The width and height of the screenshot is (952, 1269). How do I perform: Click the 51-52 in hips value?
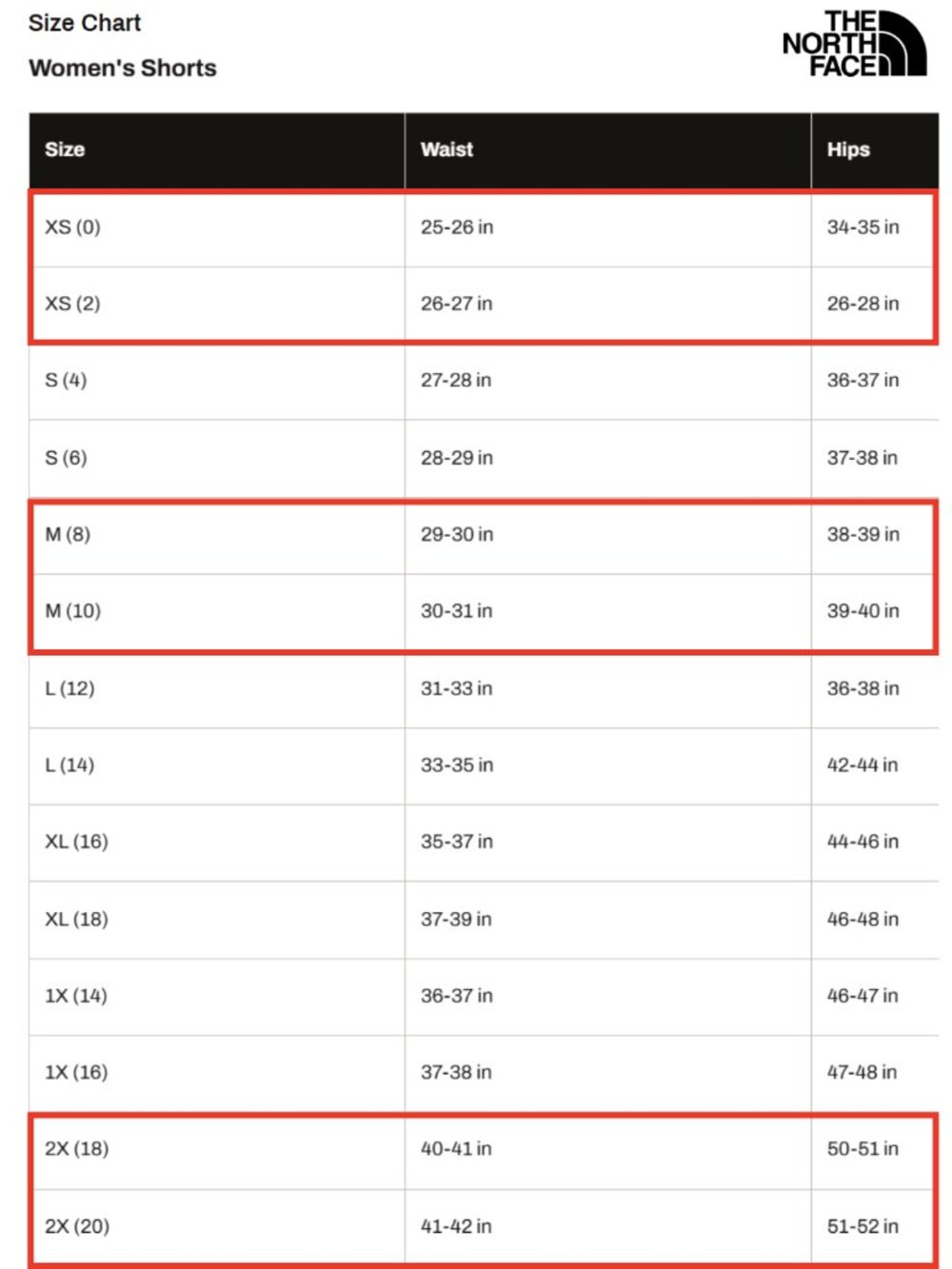863,1226
